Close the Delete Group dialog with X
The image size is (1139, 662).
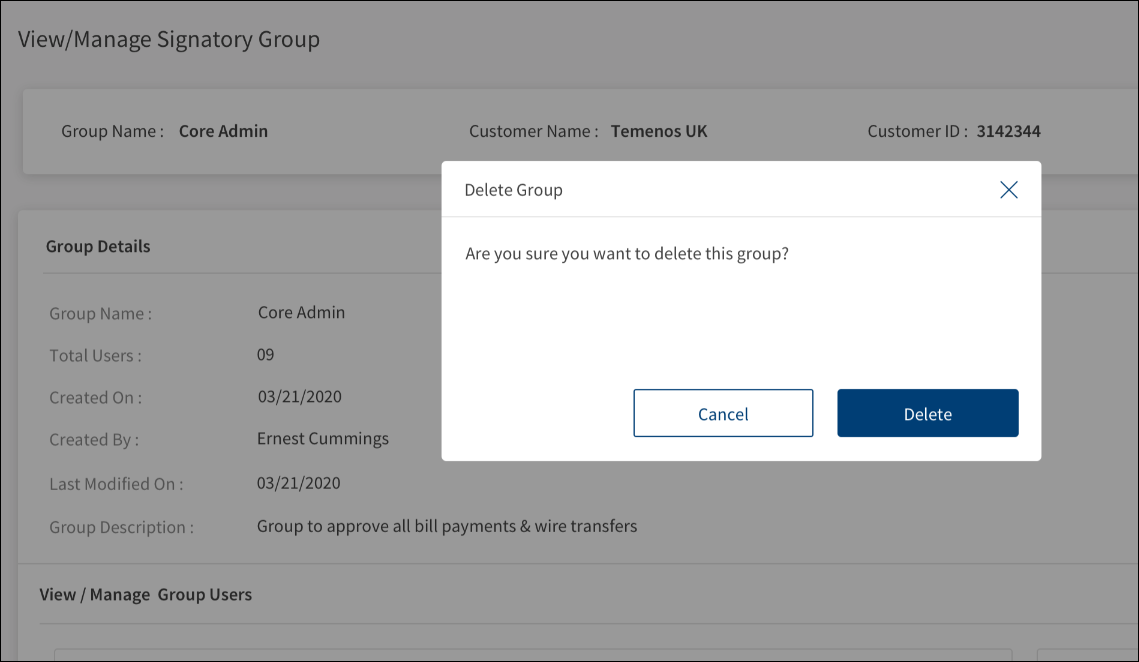point(1008,190)
